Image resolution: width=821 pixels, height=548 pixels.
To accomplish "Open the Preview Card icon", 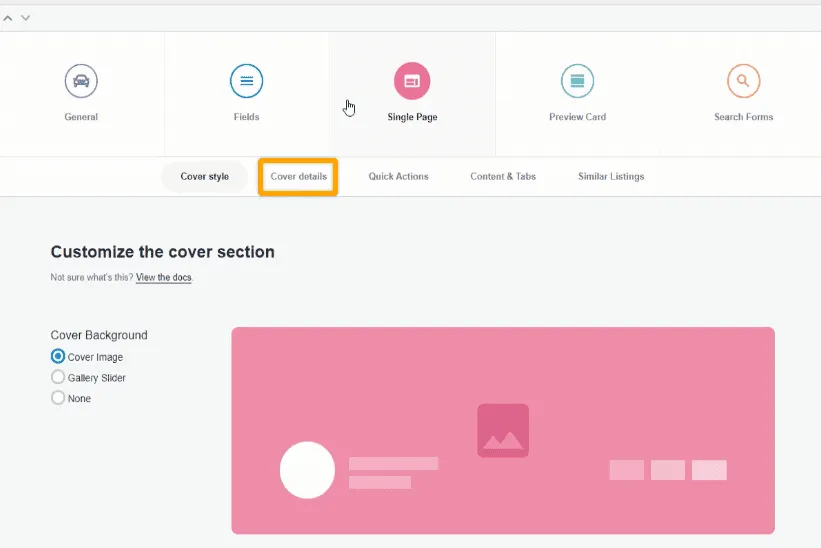I will click(577, 81).
